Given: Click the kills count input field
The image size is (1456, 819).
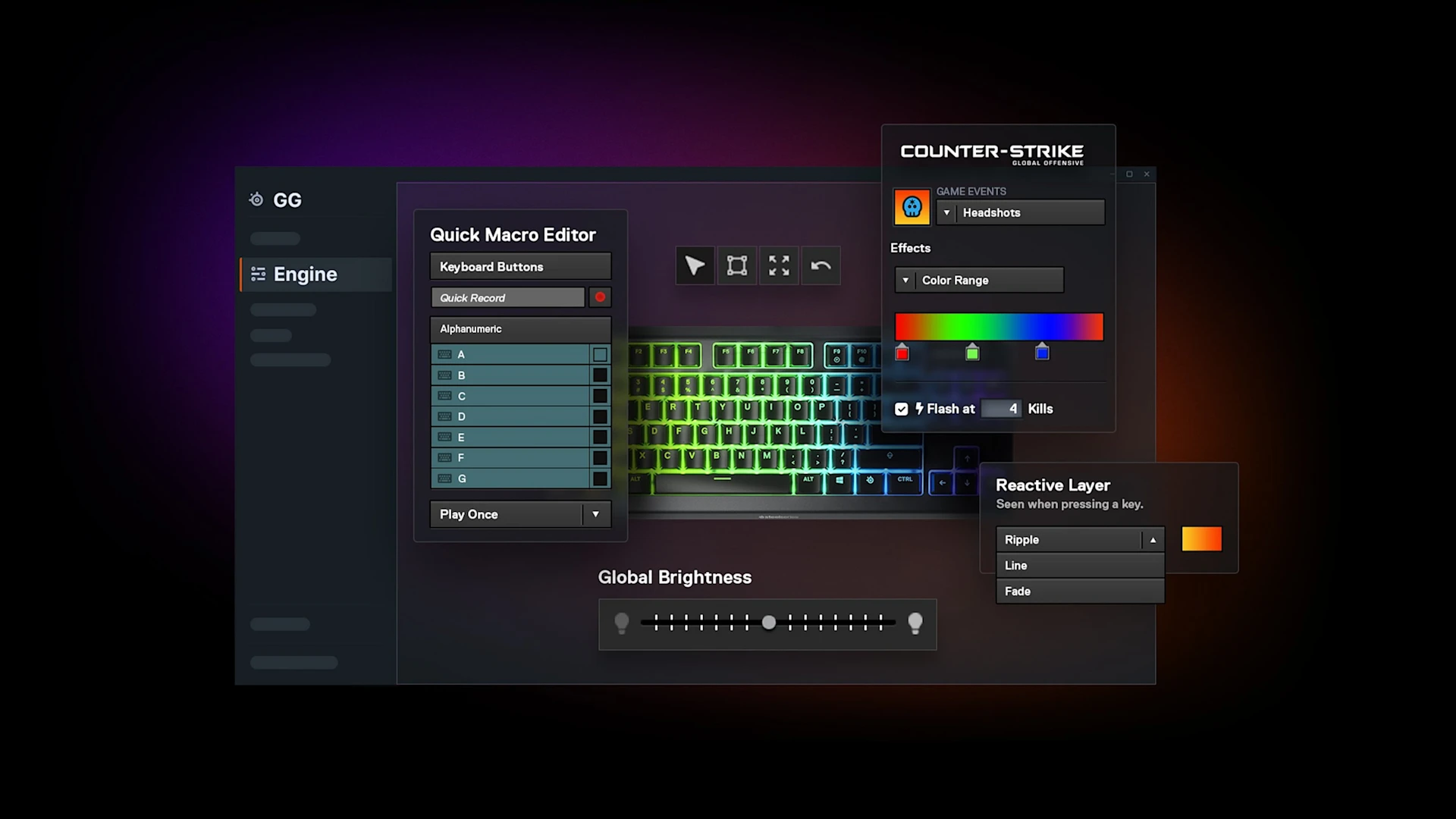Looking at the screenshot, I should 1001,409.
